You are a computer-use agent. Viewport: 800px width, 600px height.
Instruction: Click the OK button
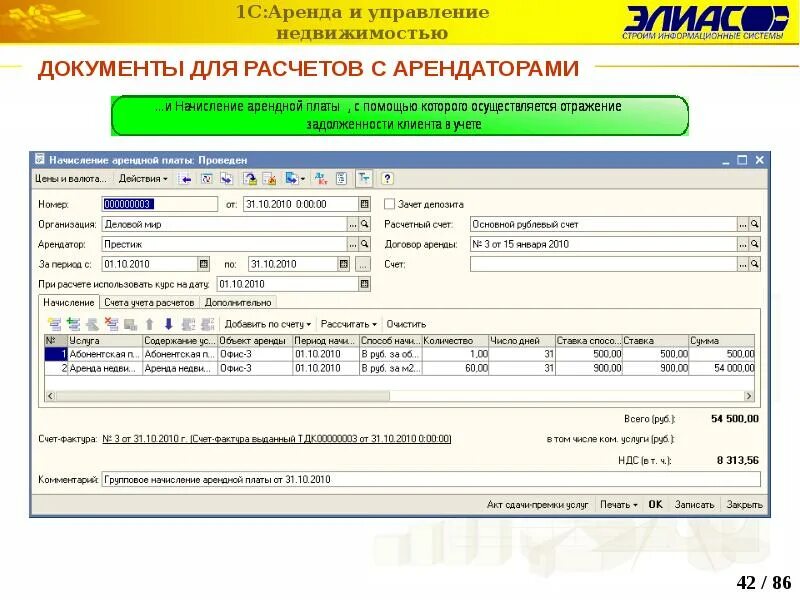click(x=655, y=505)
